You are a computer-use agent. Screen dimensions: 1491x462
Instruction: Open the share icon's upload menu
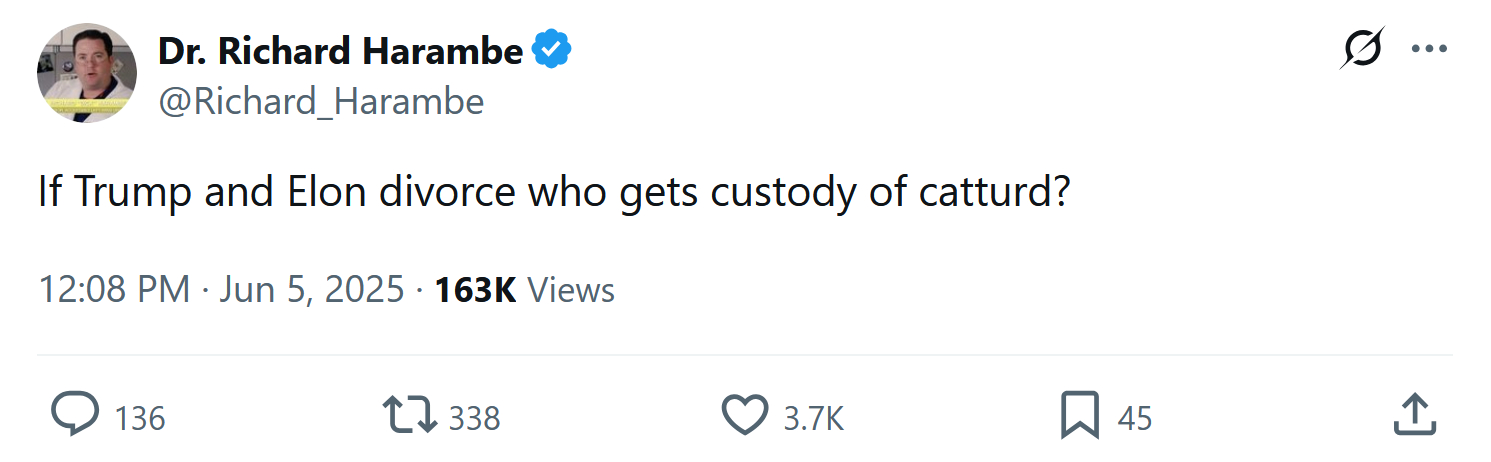1416,415
